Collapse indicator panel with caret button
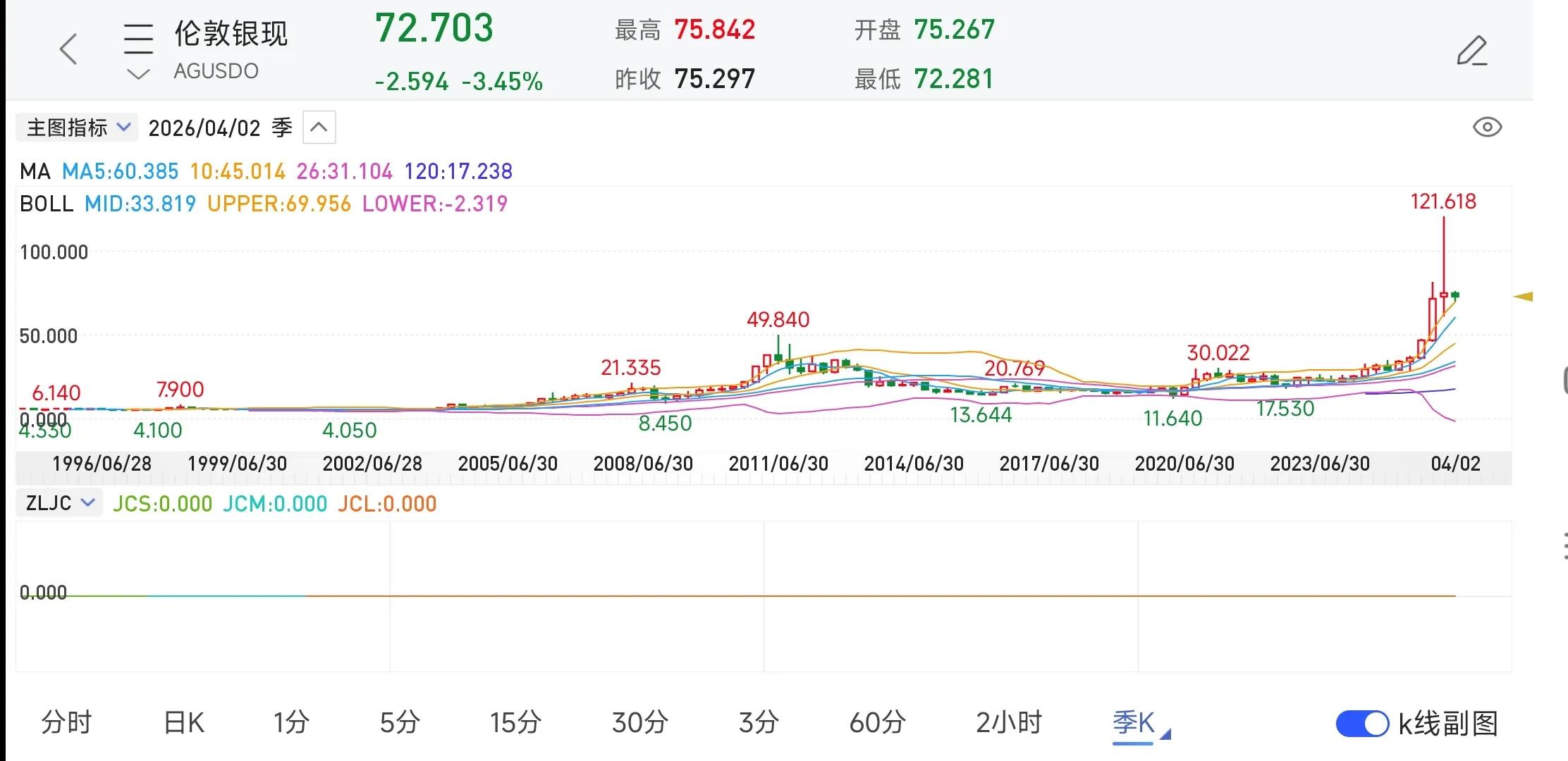 pyautogui.click(x=319, y=128)
